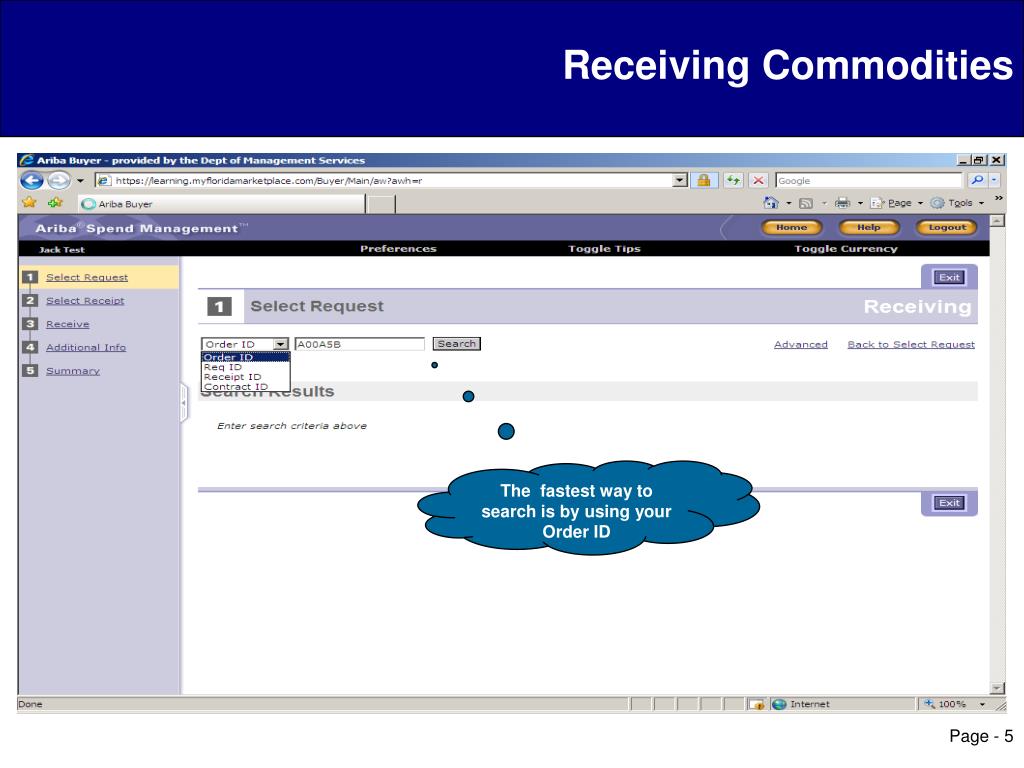Image resolution: width=1024 pixels, height=768 pixels.
Task: Go to step 5 Summary
Action: (x=72, y=371)
